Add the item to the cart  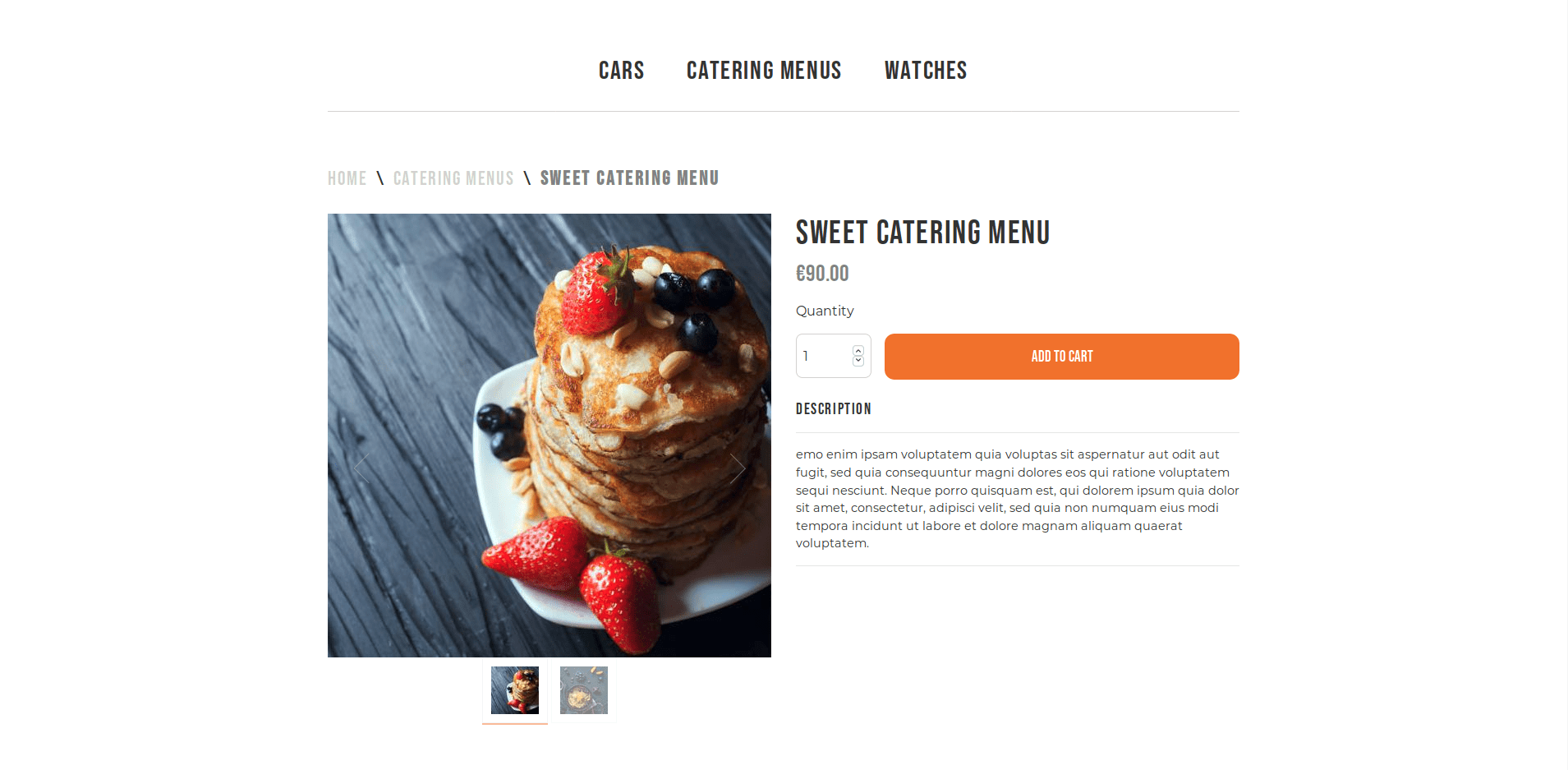[x=1061, y=357]
